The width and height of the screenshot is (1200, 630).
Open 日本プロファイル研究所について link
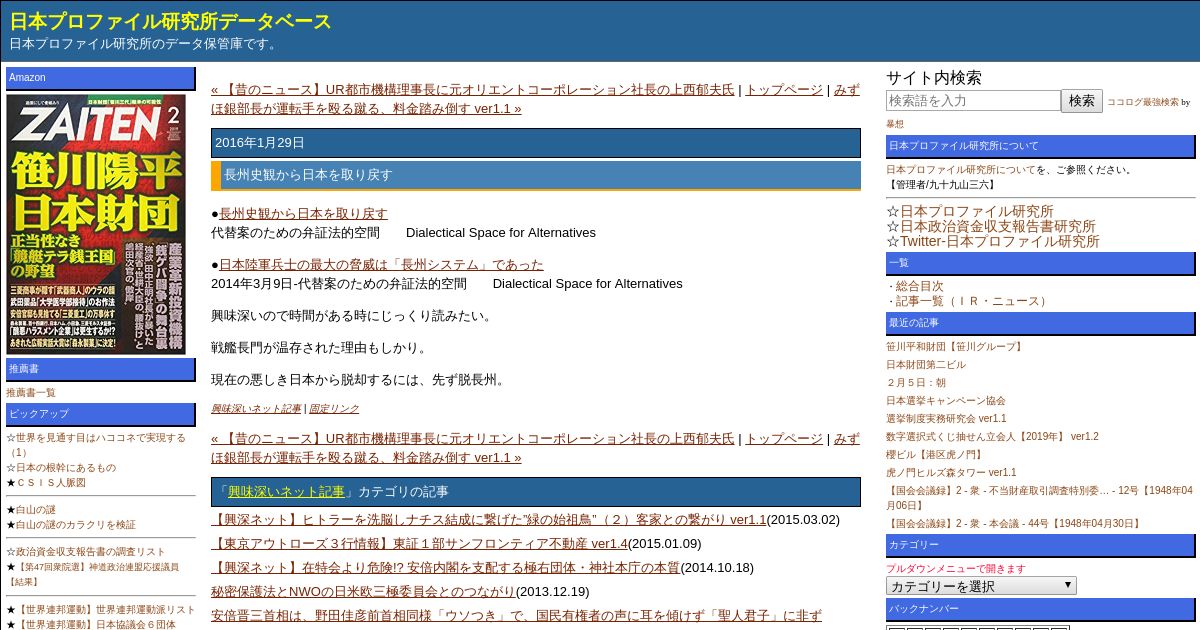(x=961, y=170)
